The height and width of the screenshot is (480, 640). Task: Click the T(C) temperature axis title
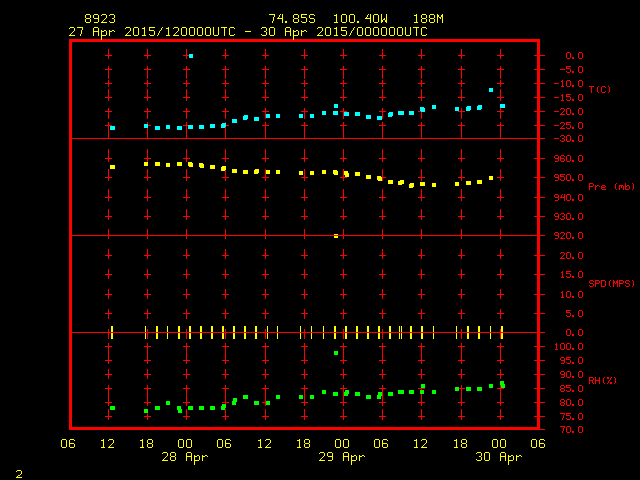click(x=600, y=89)
